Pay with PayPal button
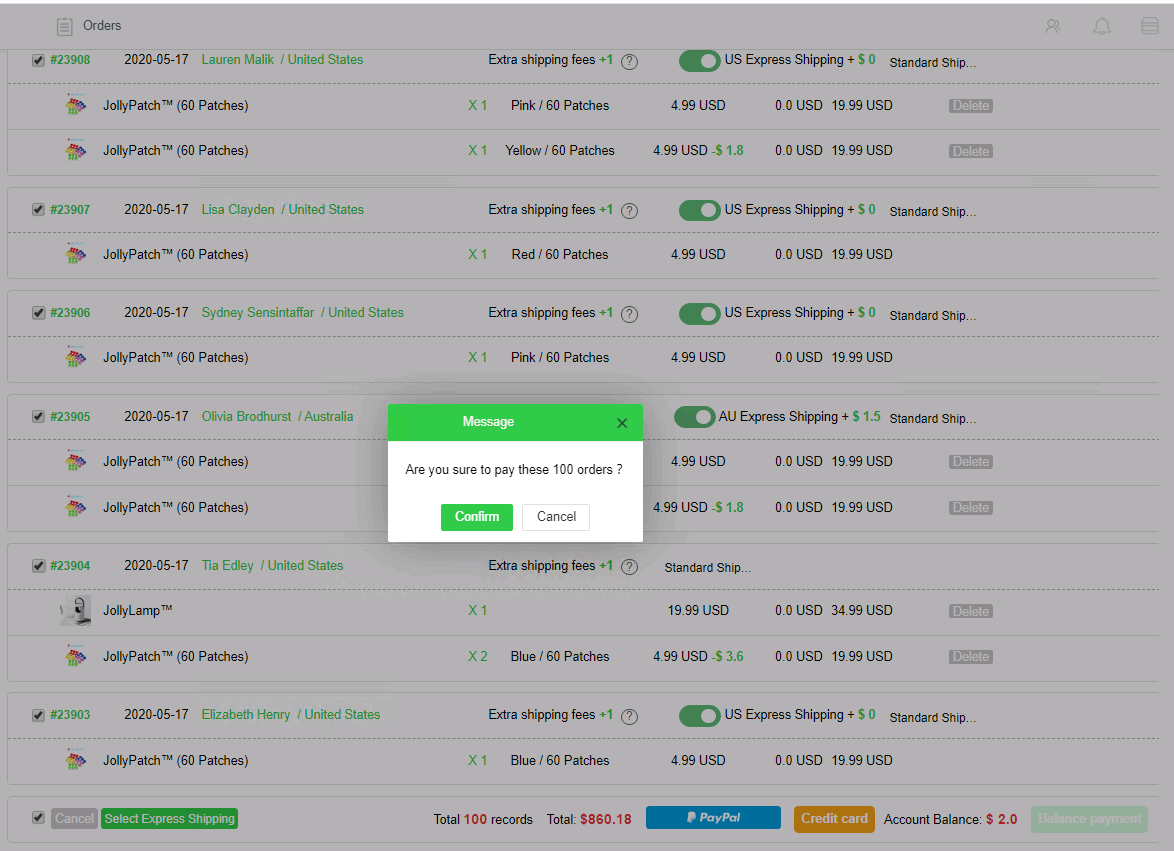The width and height of the screenshot is (1174, 851). point(713,817)
